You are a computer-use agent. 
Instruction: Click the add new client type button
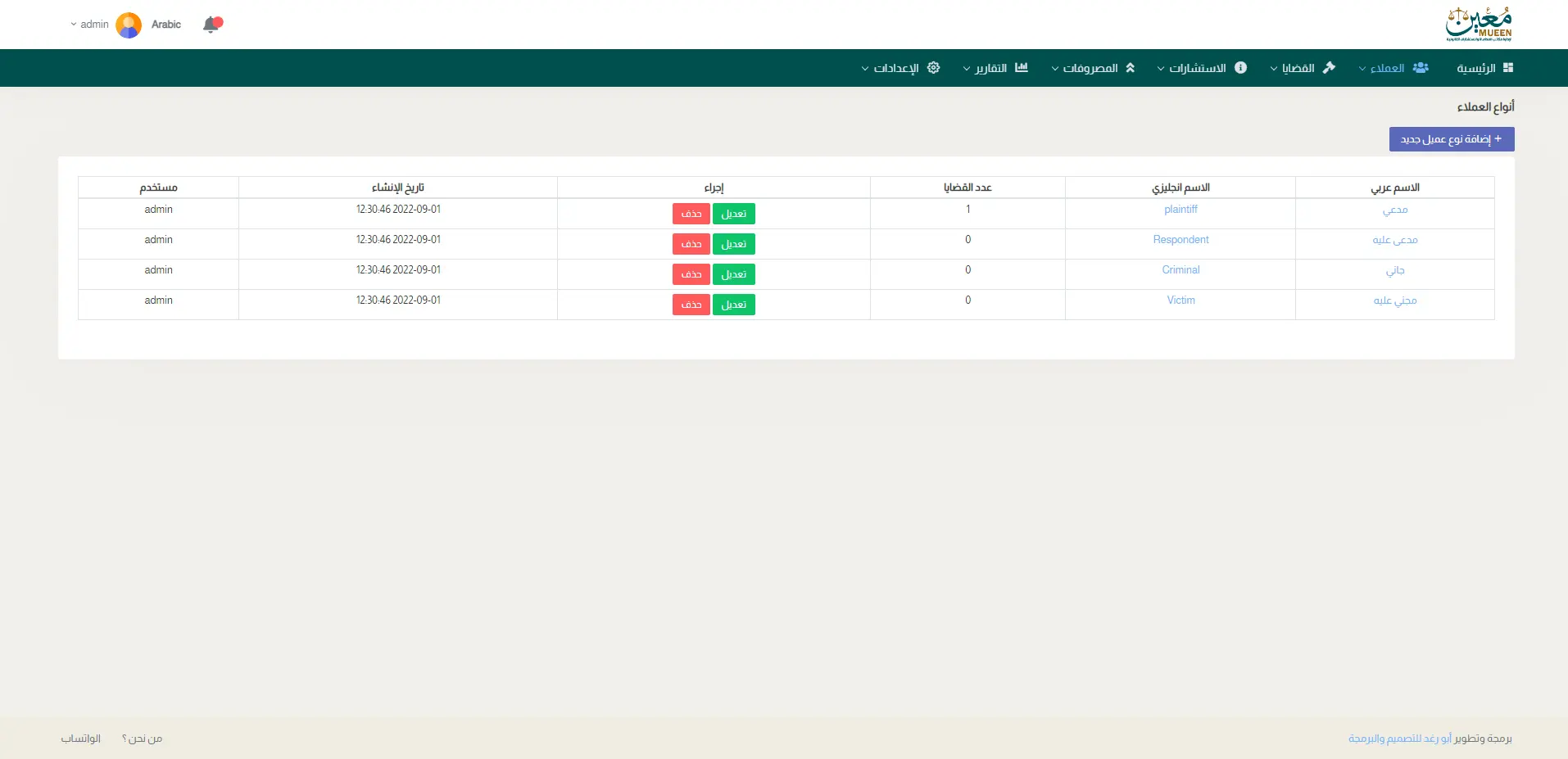point(1451,139)
